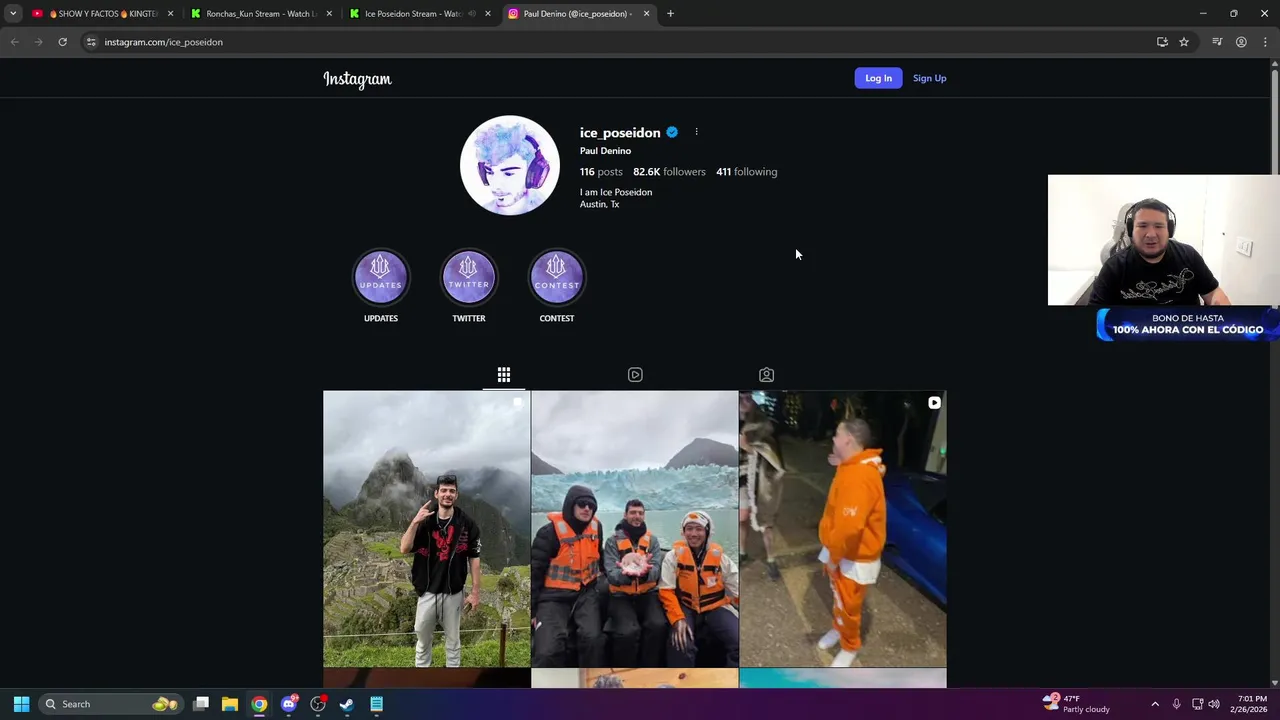The width and height of the screenshot is (1280, 720).
Task: Switch to the Reels tab
Action: click(x=635, y=375)
